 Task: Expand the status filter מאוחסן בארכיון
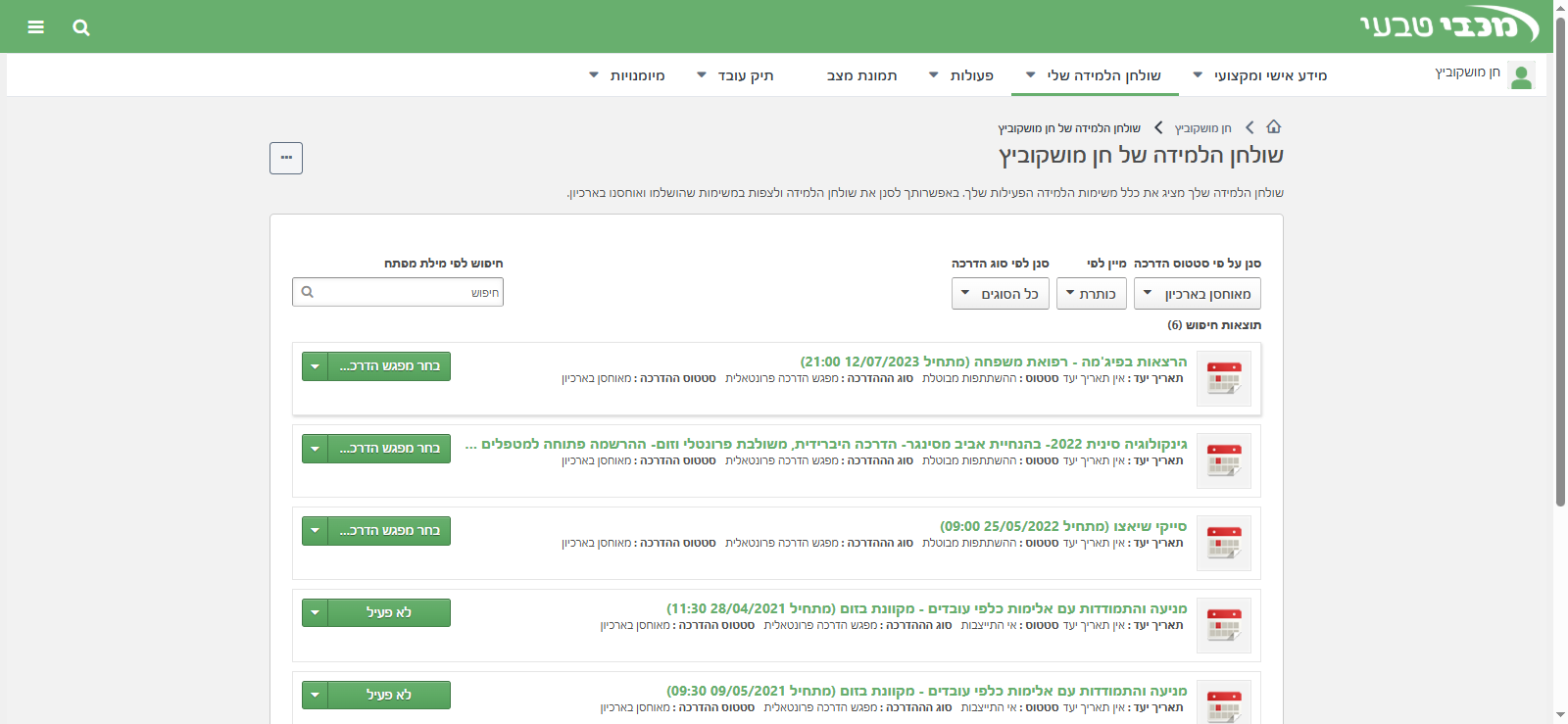click(1198, 294)
